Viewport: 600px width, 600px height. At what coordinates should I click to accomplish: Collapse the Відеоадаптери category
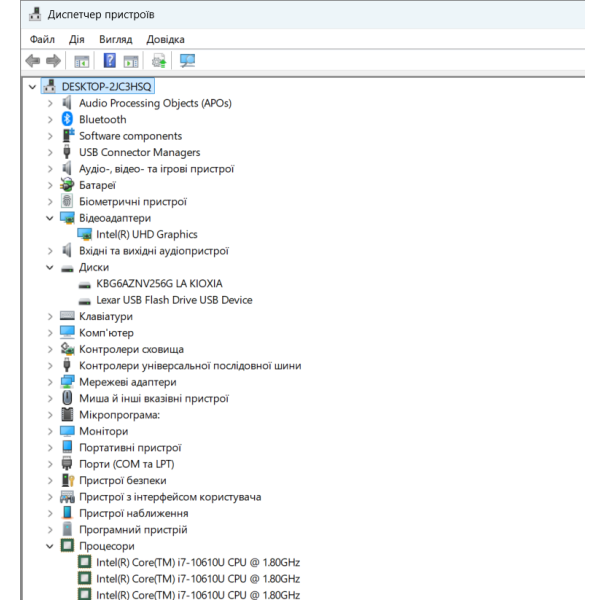(50, 218)
